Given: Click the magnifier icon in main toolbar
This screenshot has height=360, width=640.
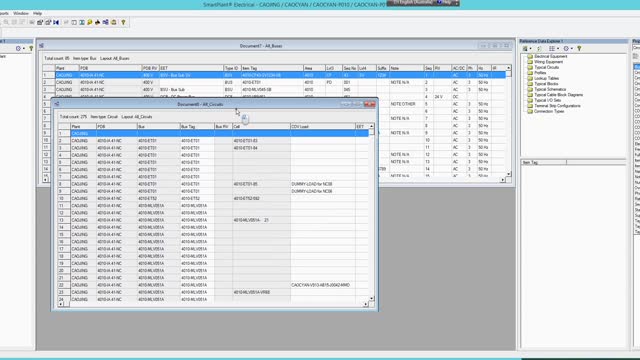Looking at the screenshot, I should pyautogui.click(x=6, y=22).
